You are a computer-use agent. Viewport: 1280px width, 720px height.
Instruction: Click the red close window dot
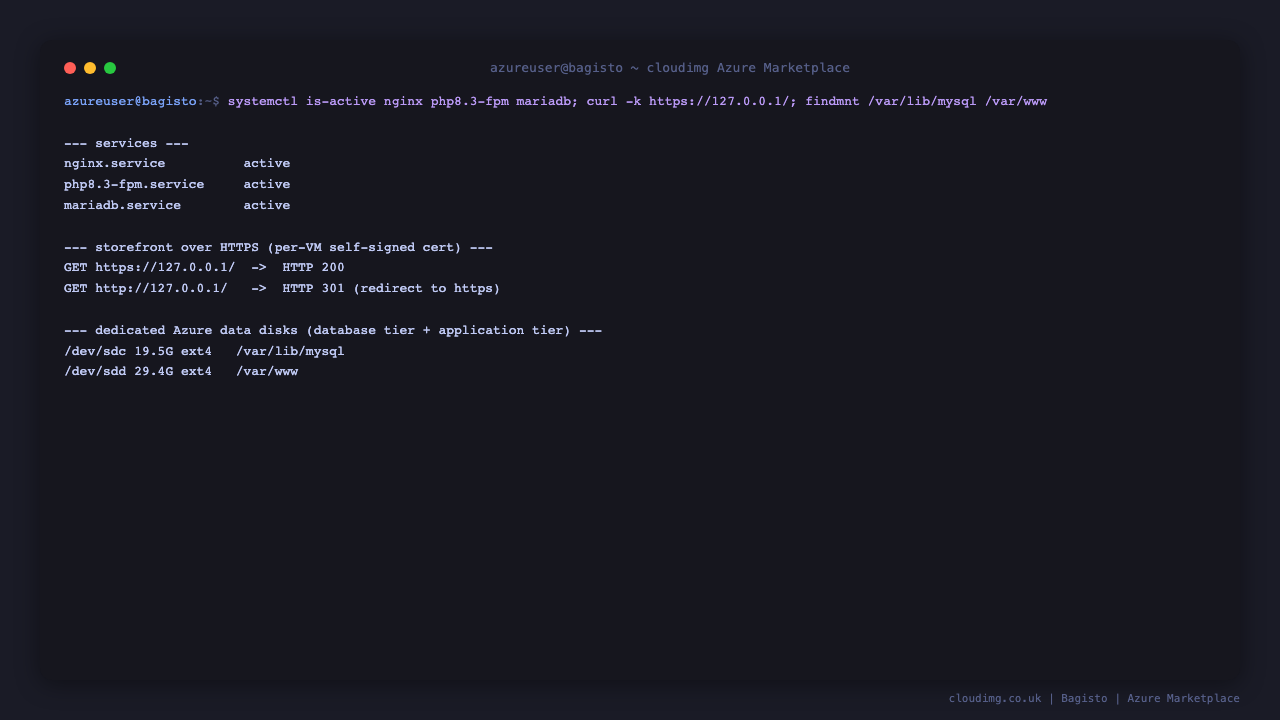pyautogui.click(x=70, y=68)
